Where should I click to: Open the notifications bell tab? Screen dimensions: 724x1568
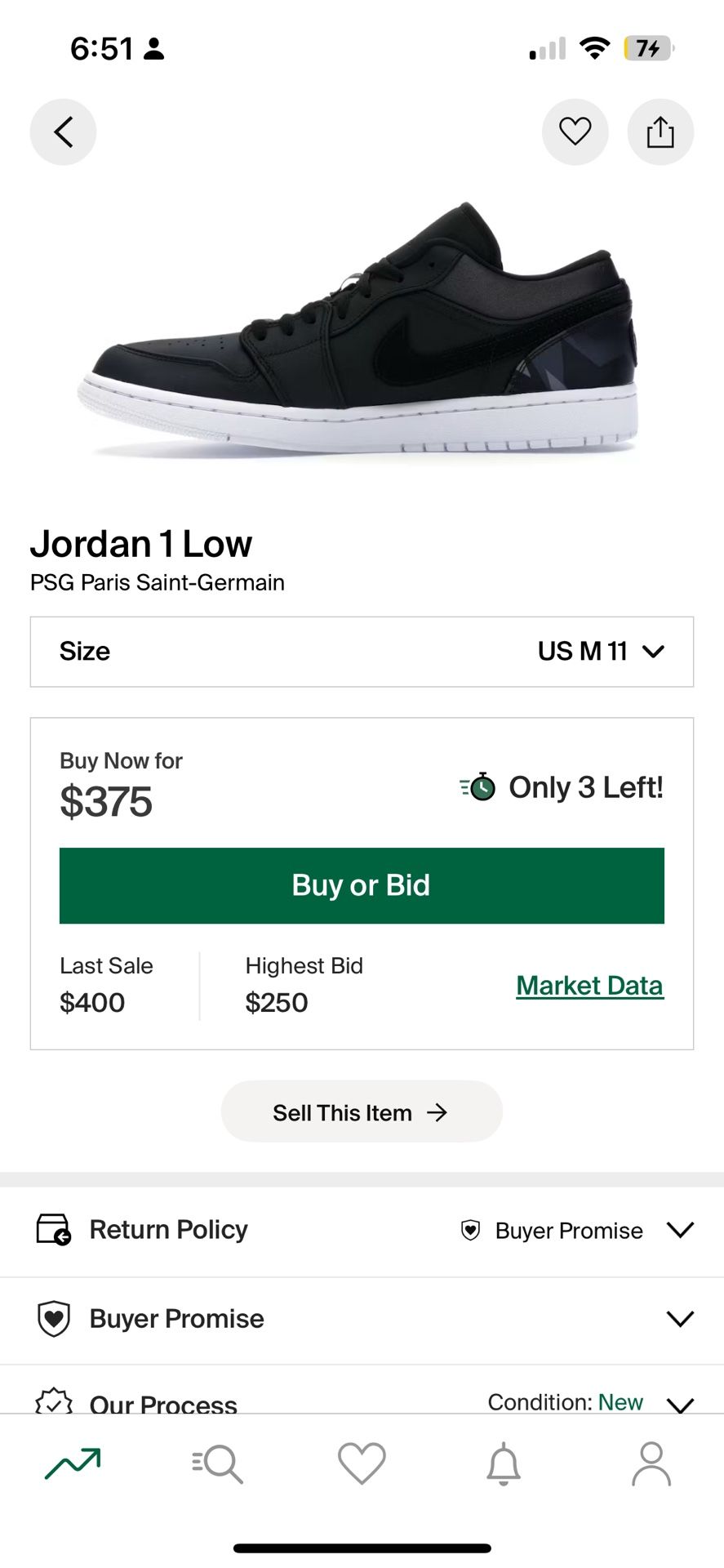504,1463
